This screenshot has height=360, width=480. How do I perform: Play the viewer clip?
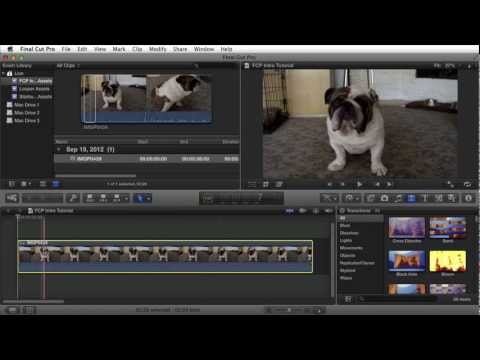[359, 184]
